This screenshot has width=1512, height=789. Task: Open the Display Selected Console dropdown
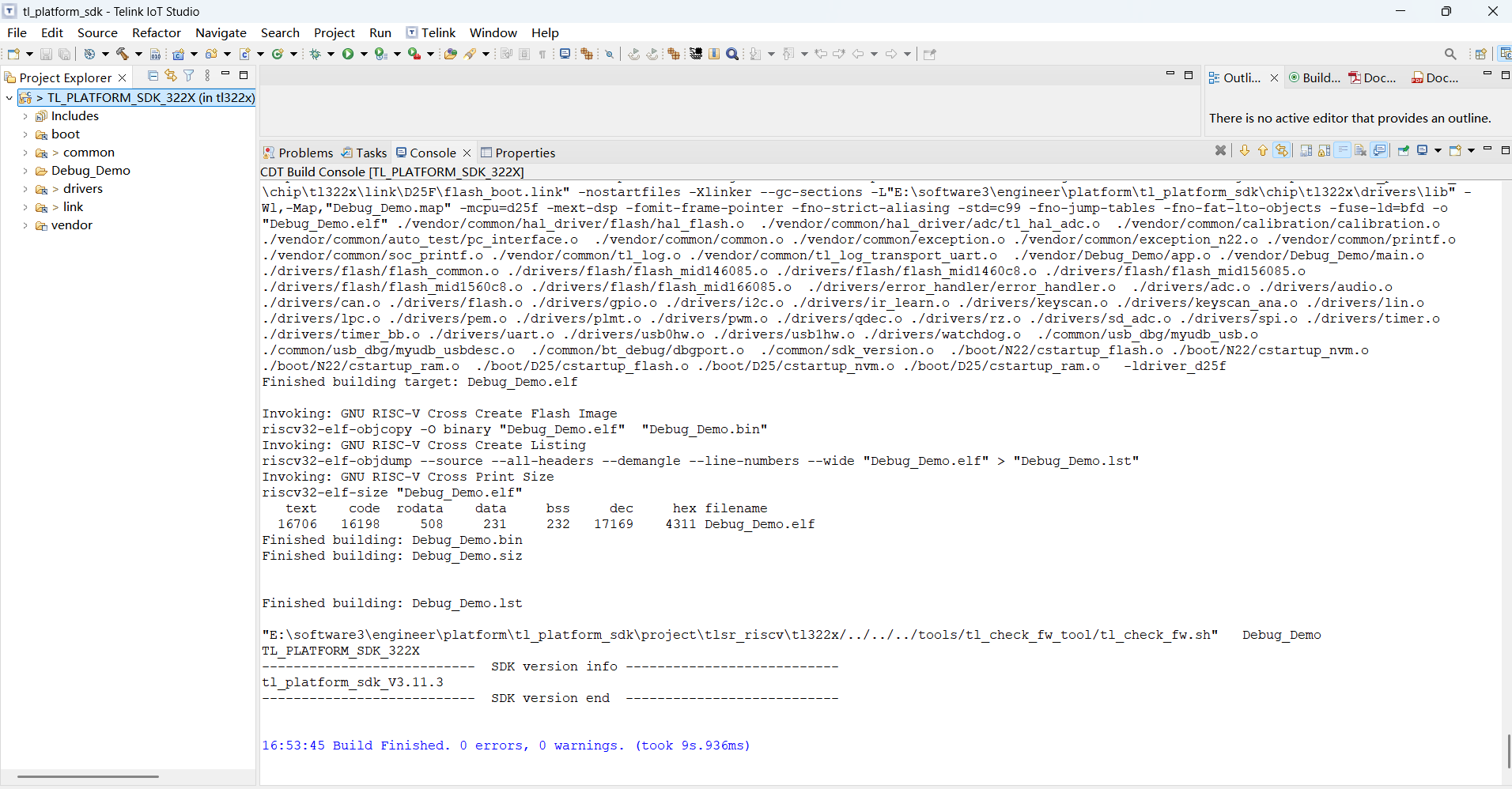pyautogui.click(x=1438, y=150)
